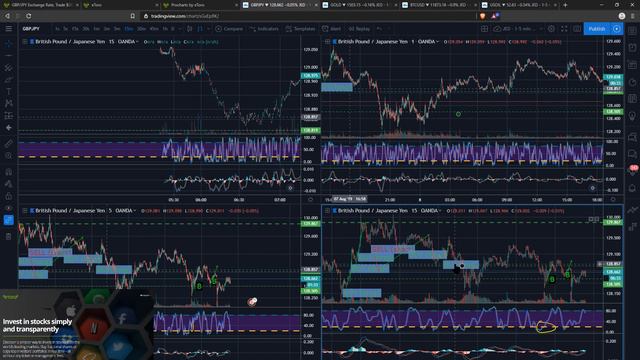640x360 pixels.
Task: Toggle legend icon of bottom-right chart
Action: 327,211
